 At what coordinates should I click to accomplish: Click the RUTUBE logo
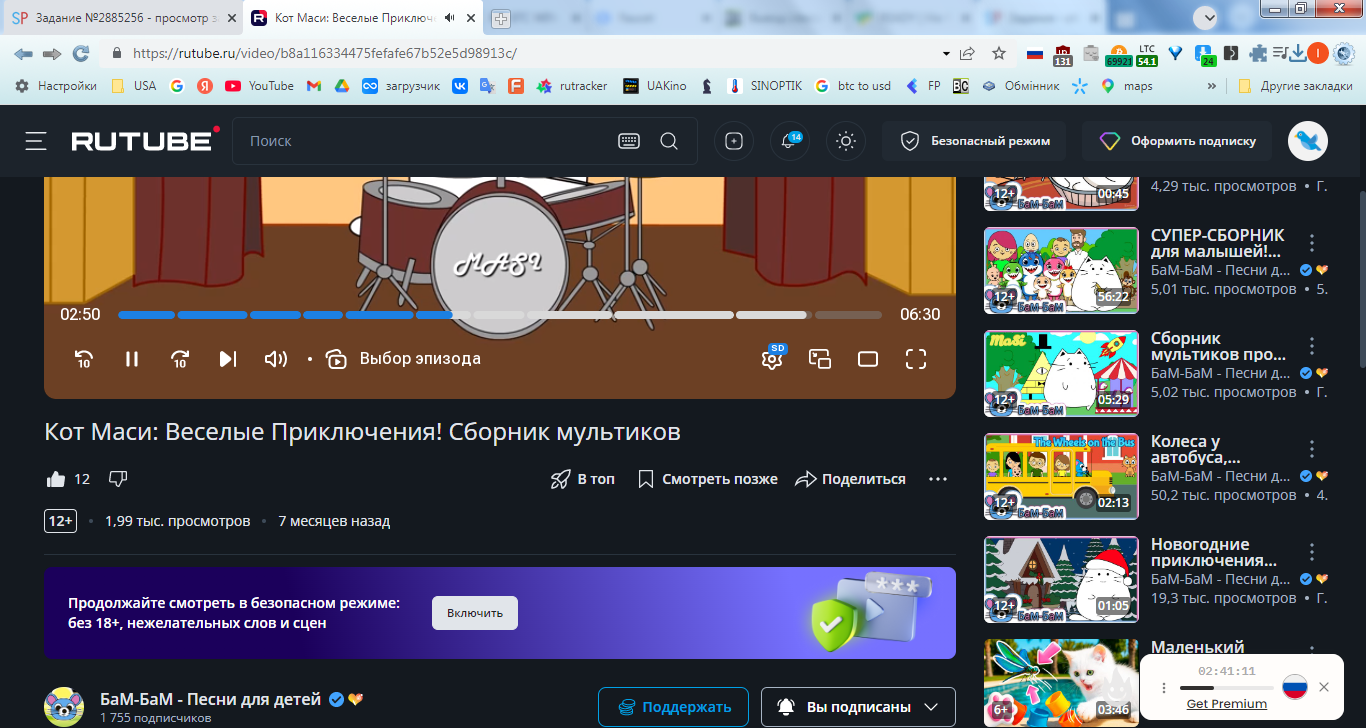(x=146, y=141)
